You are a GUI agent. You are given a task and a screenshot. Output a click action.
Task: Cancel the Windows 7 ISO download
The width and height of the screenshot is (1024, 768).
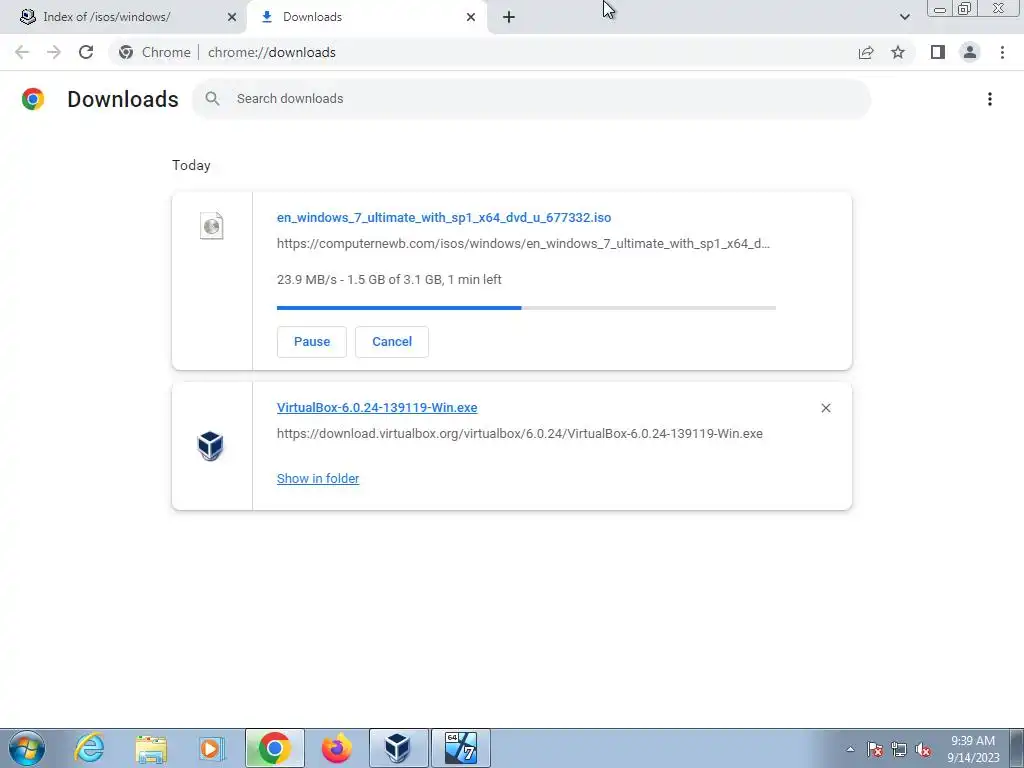pyautogui.click(x=392, y=342)
